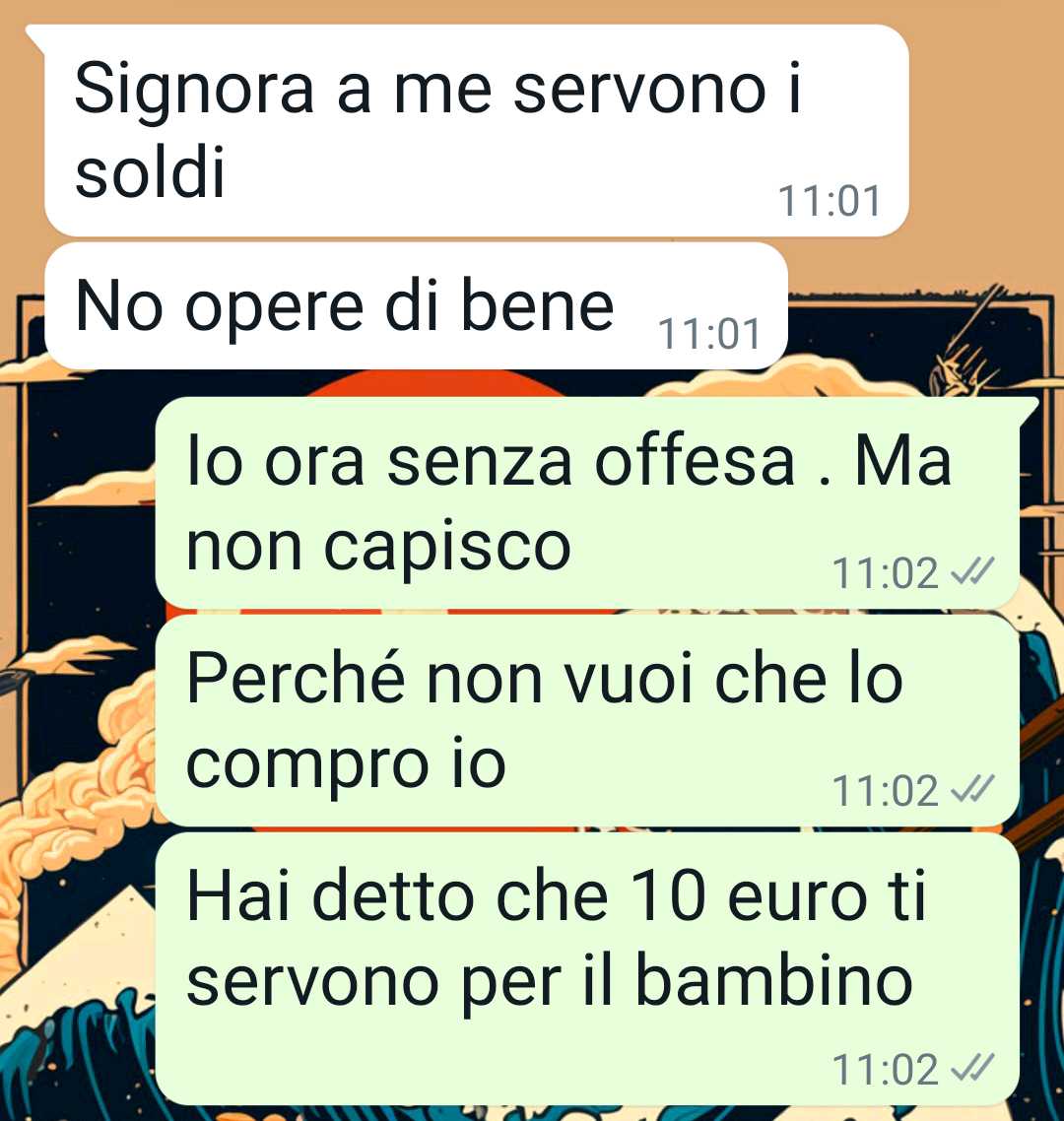1064x1121 pixels.
Task: Select the 'Signora a me servono i soldi' message
Action: point(476,131)
